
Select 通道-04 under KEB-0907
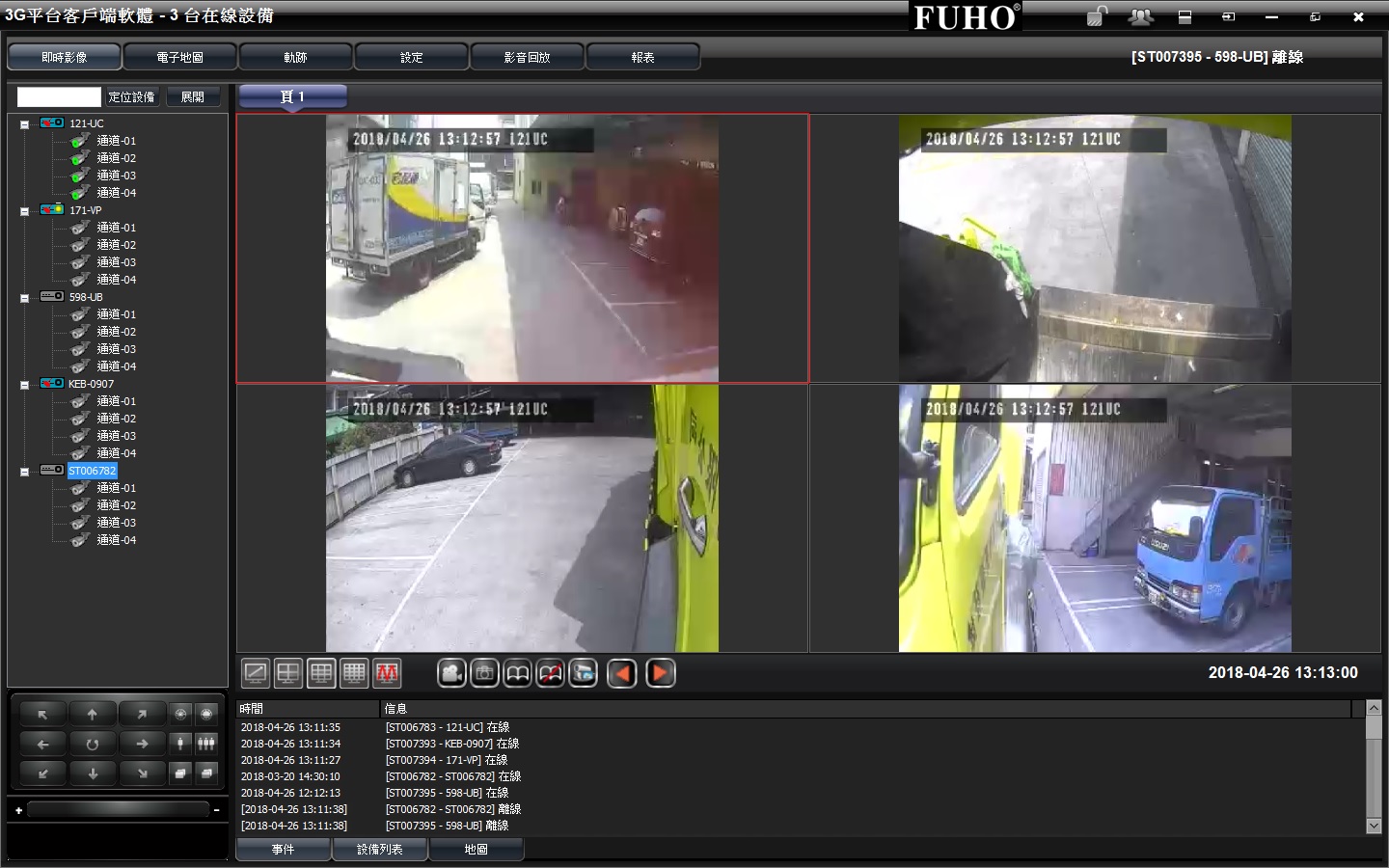click(117, 453)
